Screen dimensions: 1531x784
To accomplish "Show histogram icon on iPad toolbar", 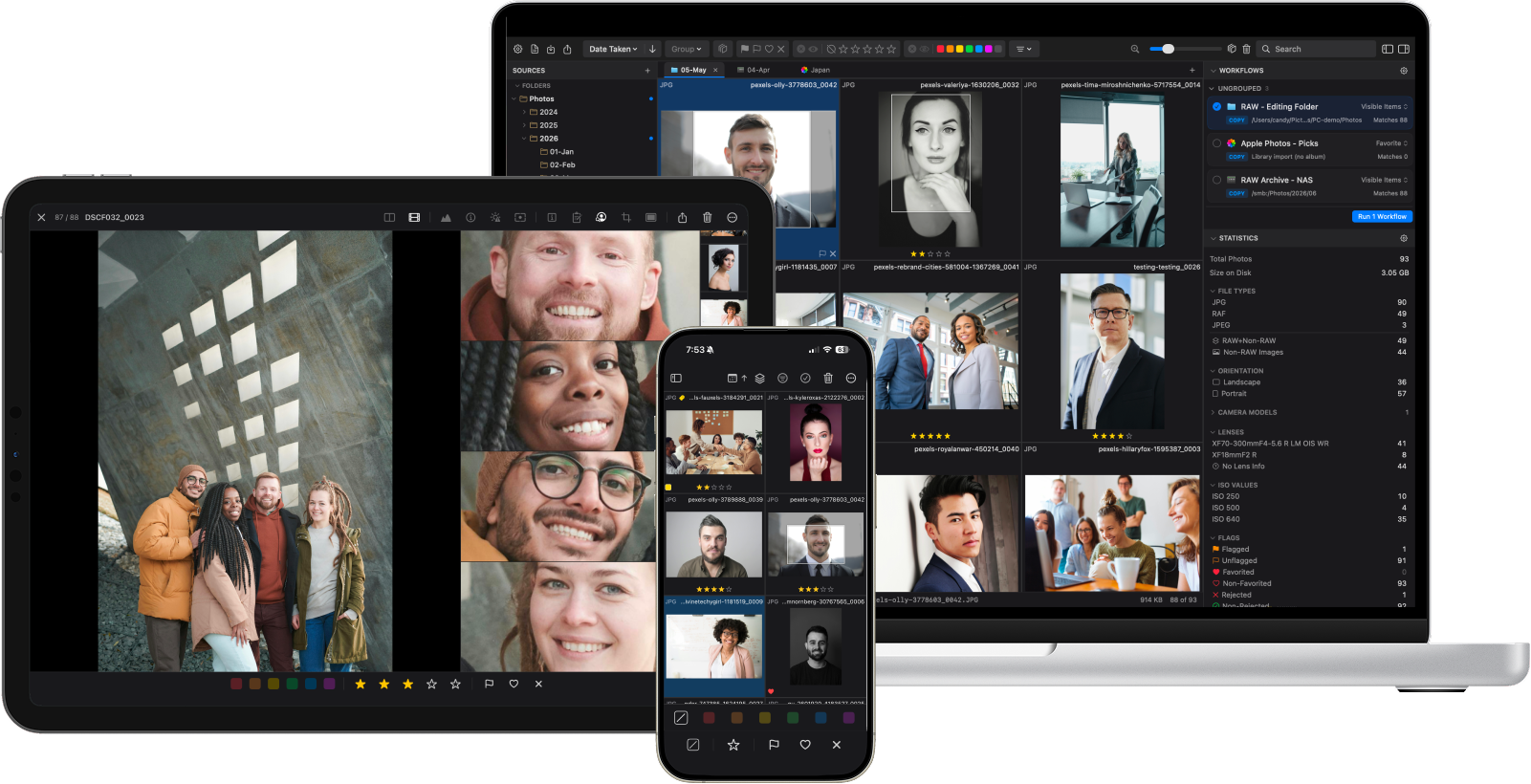I will click(x=446, y=217).
